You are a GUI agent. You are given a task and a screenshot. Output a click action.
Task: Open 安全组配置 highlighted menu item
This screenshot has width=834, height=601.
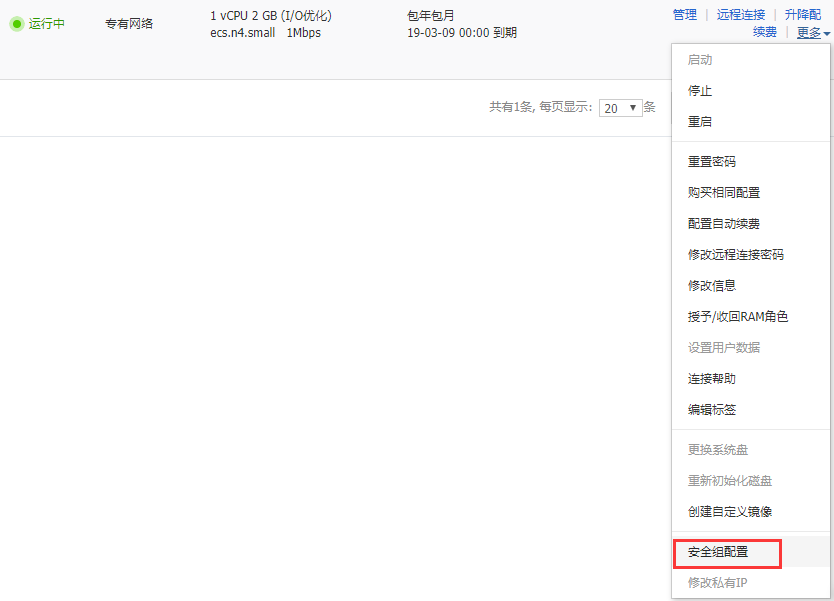tap(718, 552)
